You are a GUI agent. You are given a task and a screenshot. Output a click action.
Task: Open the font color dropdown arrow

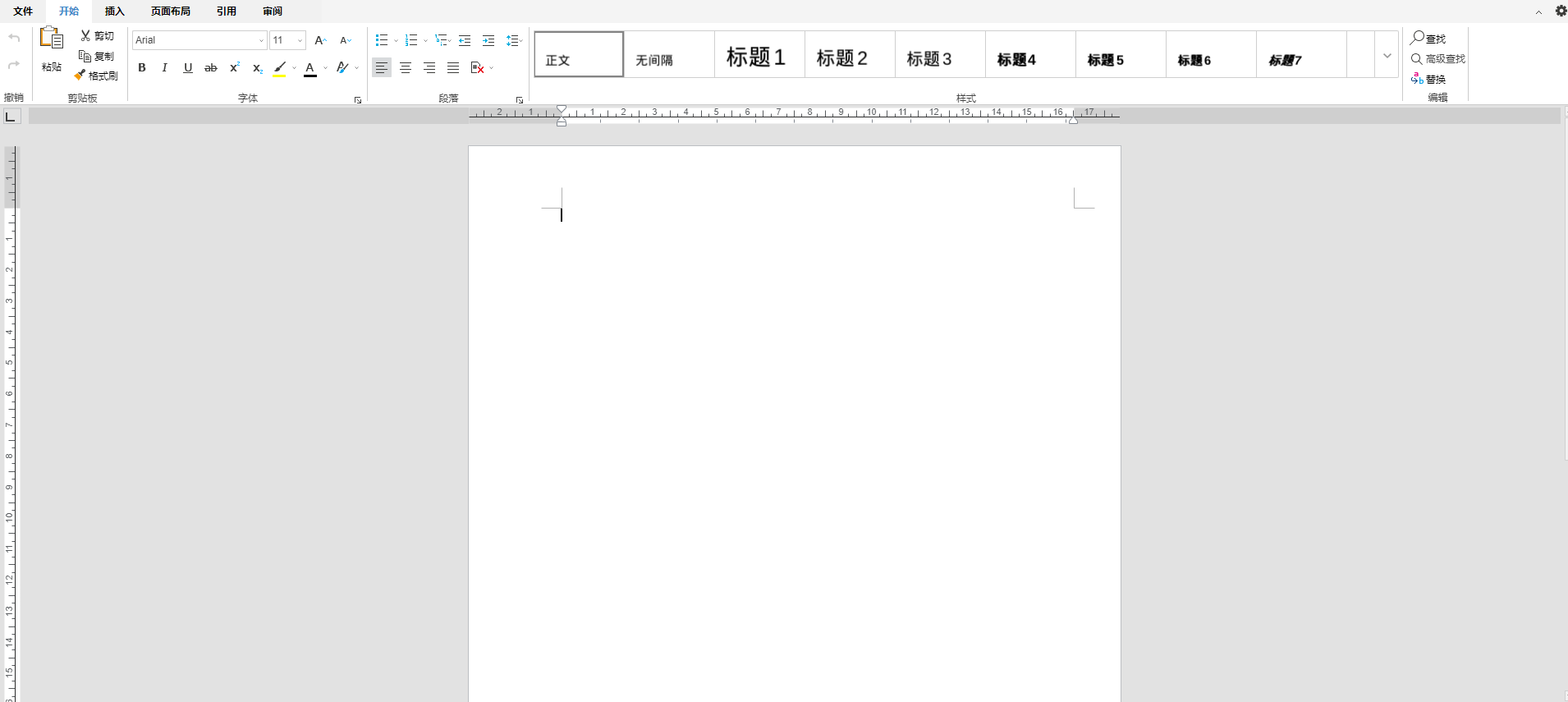(325, 68)
